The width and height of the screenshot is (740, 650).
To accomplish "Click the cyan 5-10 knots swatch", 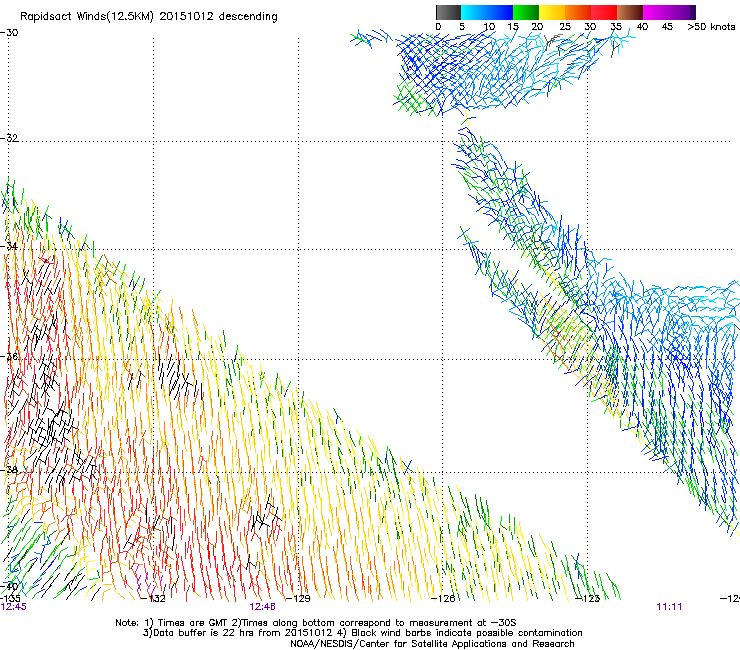I will click(474, 12).
